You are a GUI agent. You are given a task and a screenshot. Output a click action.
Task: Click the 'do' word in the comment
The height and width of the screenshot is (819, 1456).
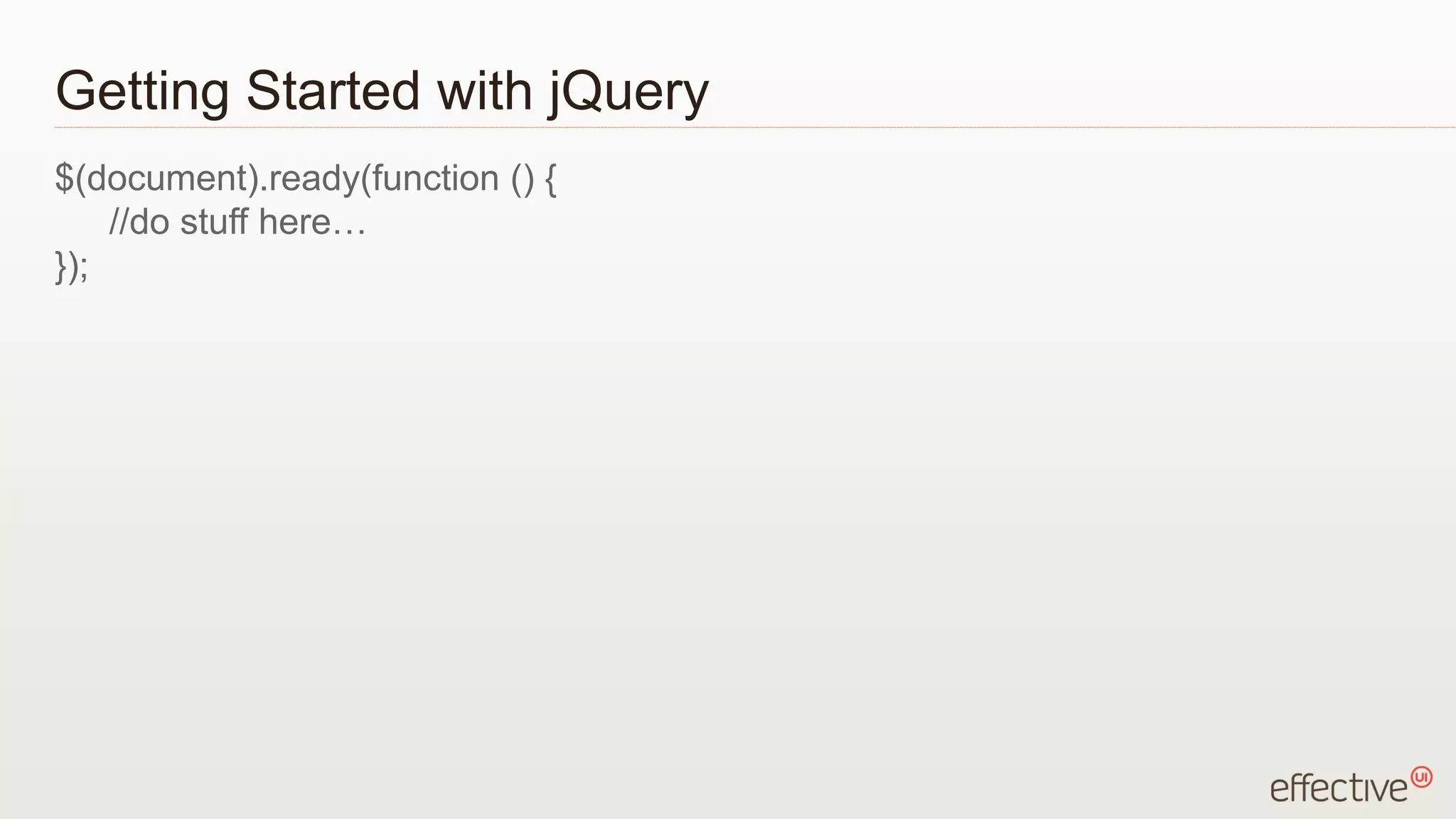tap(149, 222)
